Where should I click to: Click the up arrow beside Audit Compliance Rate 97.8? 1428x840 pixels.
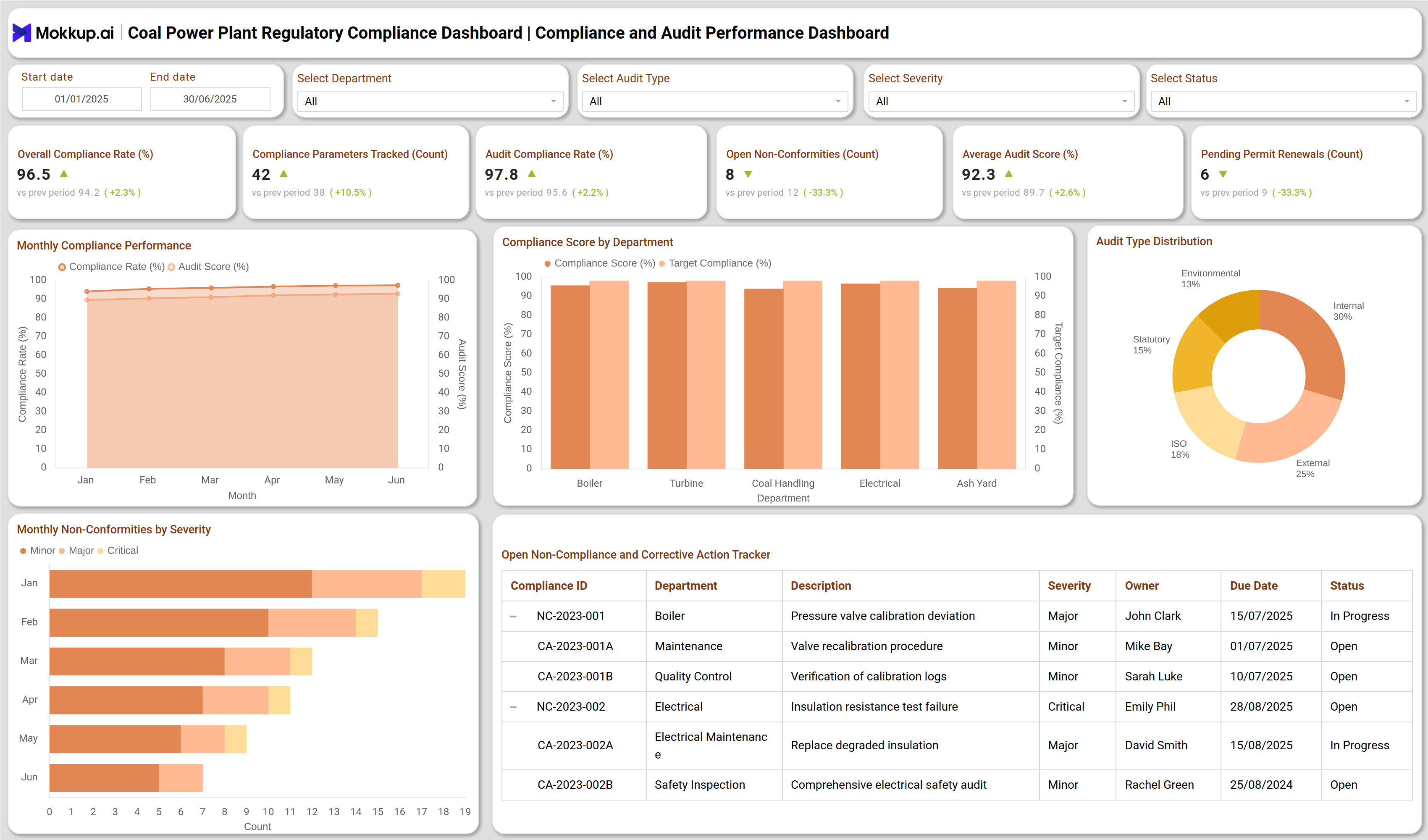coord(532,174)
